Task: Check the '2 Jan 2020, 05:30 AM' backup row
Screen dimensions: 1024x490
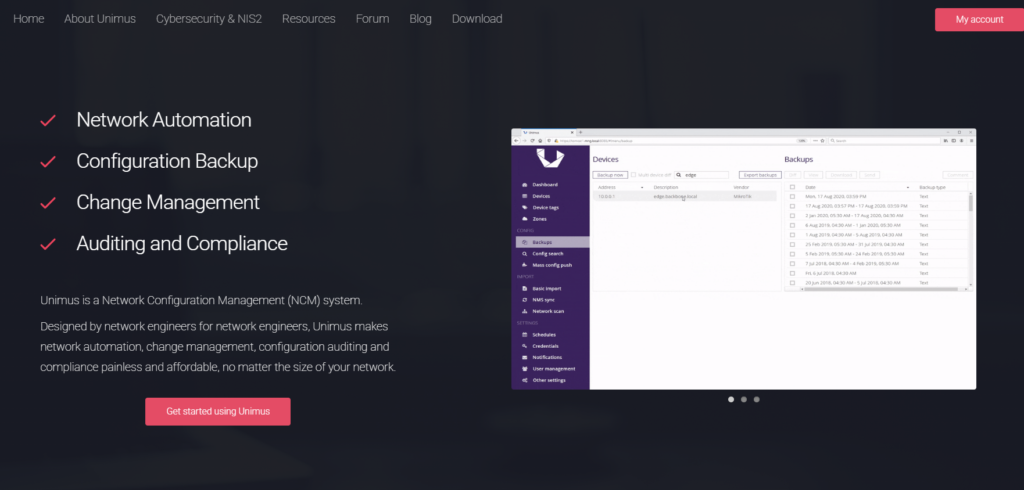Action: click(x=793, y=216)
